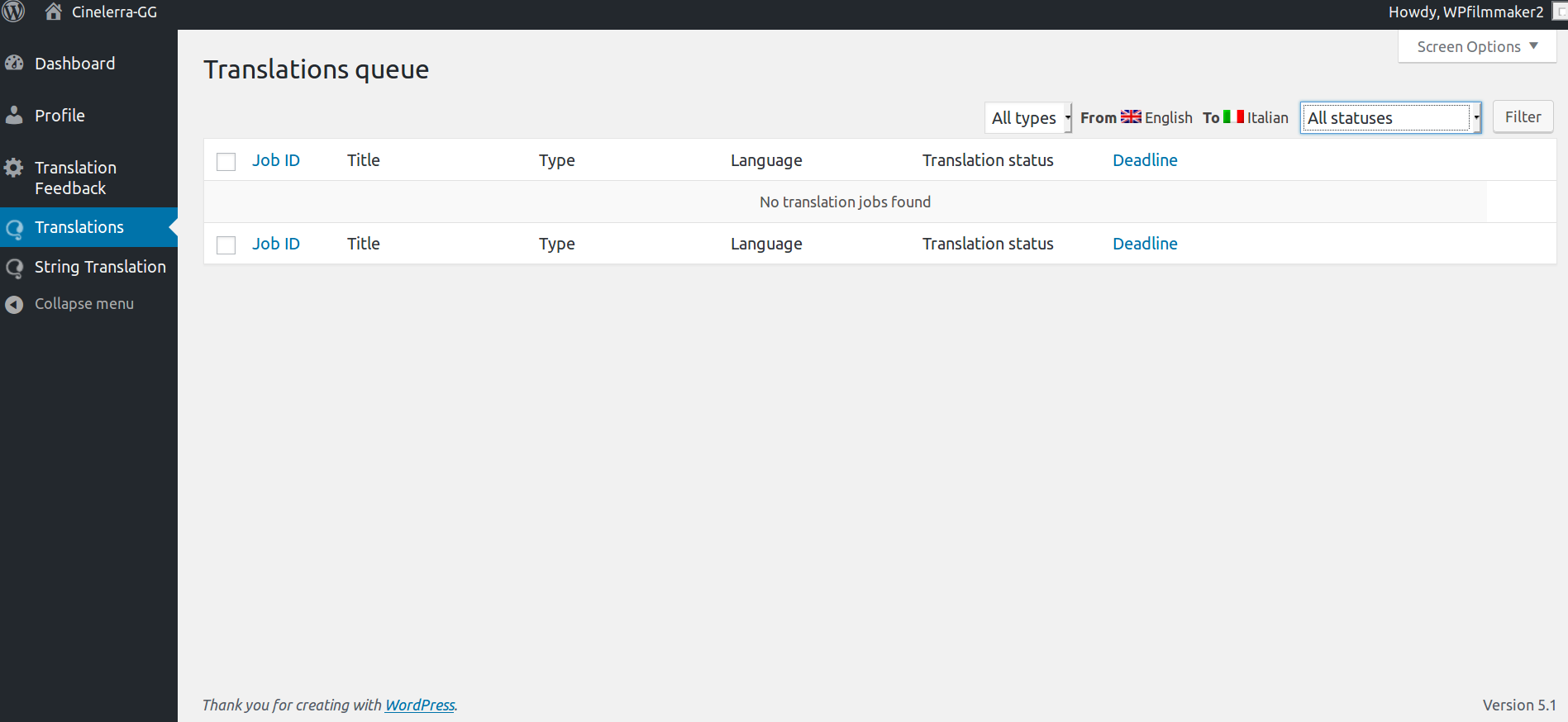Click the Collapse menu arrow icon

[x=14, y=305]
